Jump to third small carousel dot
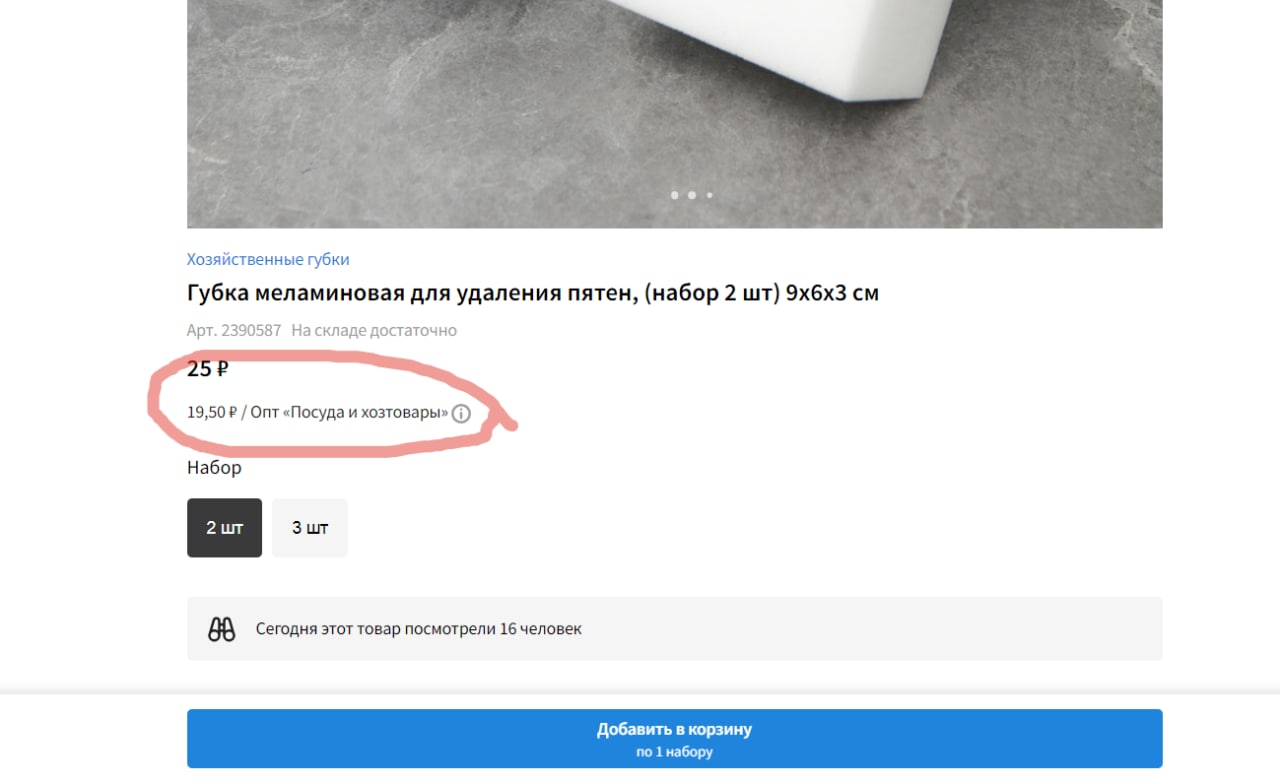The image size is (1280, 781). [710, 195]
